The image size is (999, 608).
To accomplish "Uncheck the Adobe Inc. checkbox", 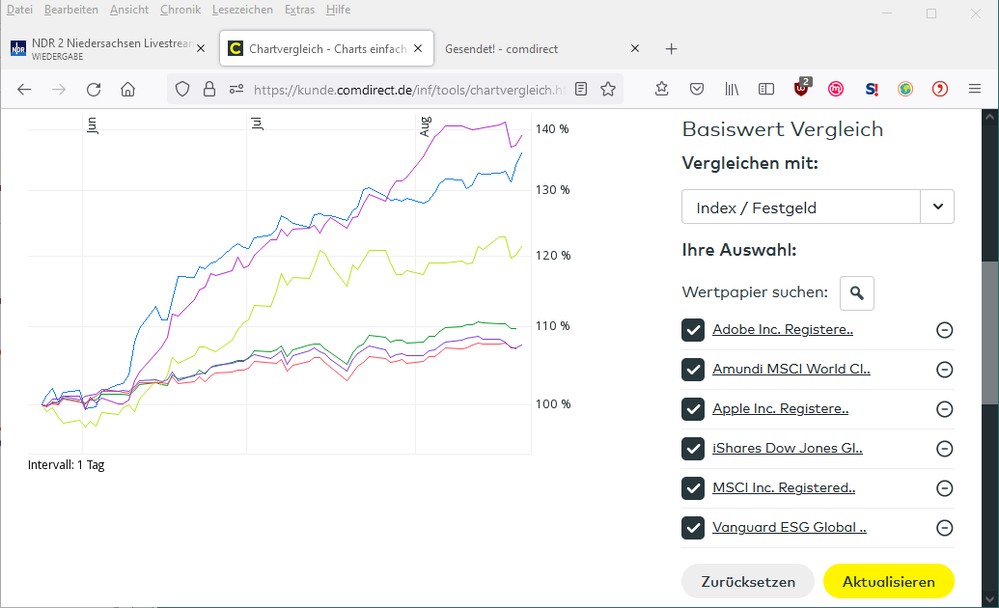I will click(x=693, y=330).
